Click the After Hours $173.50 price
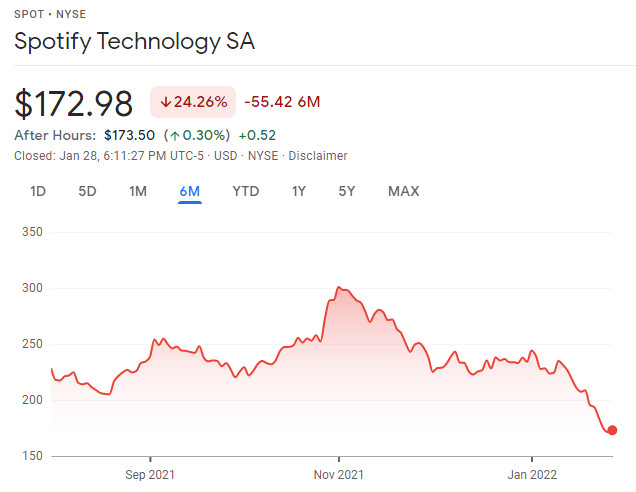This screenshot has width=636, height=492. [129, 135]
